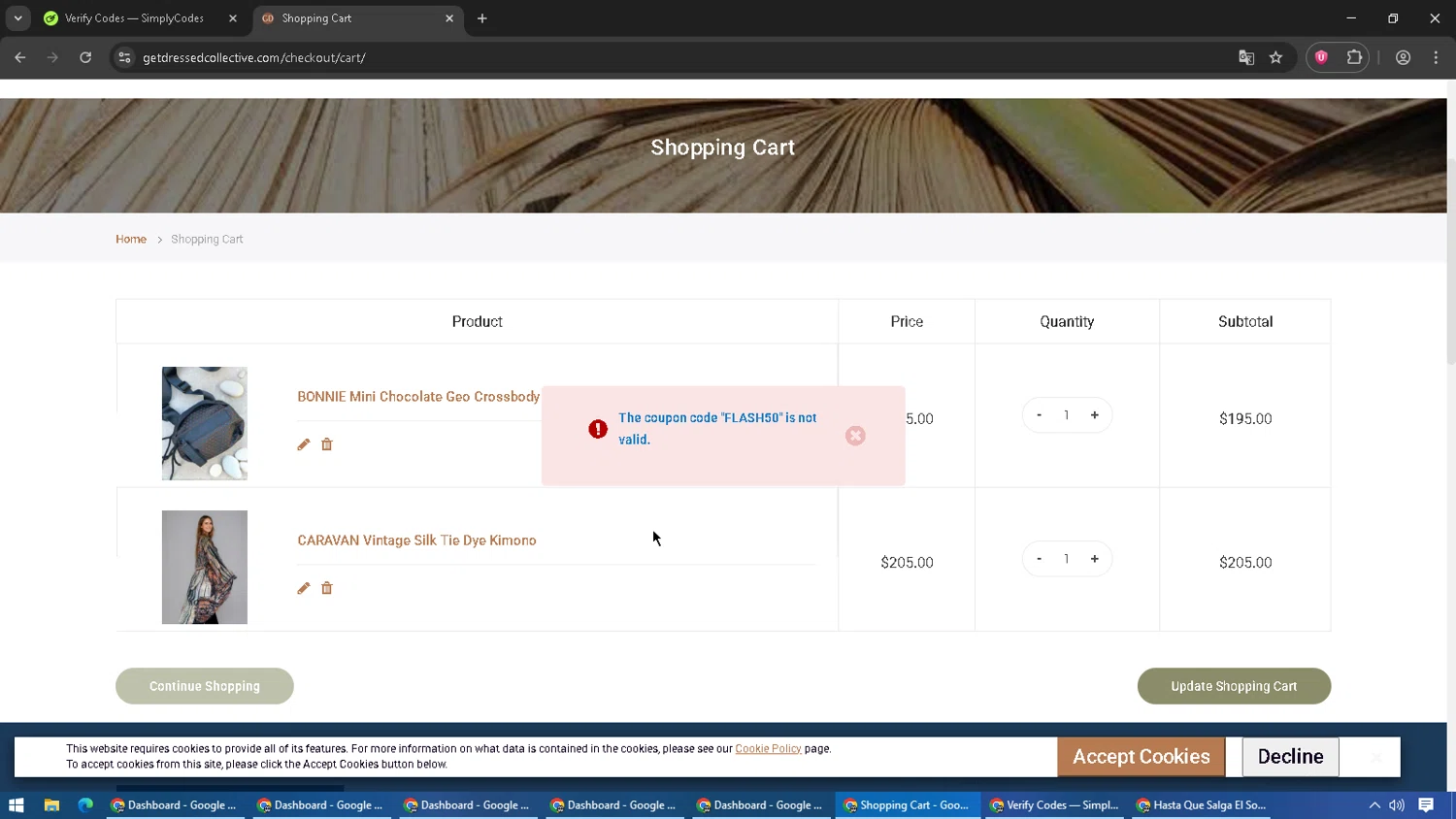Open the Extensions puzzle menu
This screenshot has width=1456, height=819.
click(1354, 58)
